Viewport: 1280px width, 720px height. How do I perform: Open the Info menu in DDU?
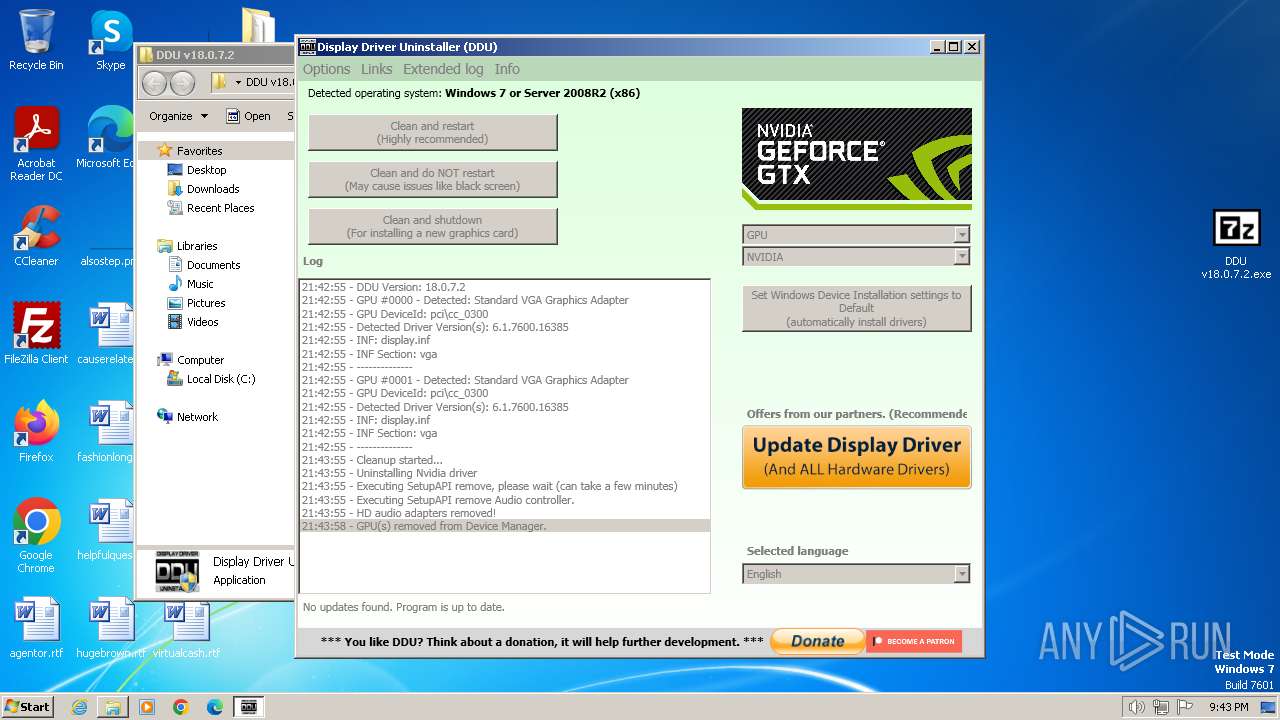click(507, 69)
